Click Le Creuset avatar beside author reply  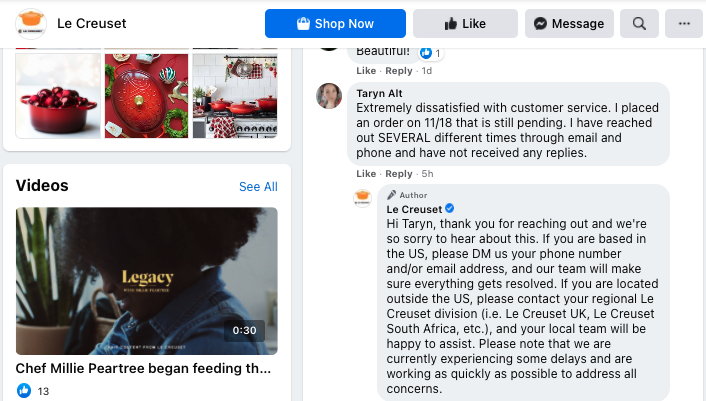[x=362, y=198]
